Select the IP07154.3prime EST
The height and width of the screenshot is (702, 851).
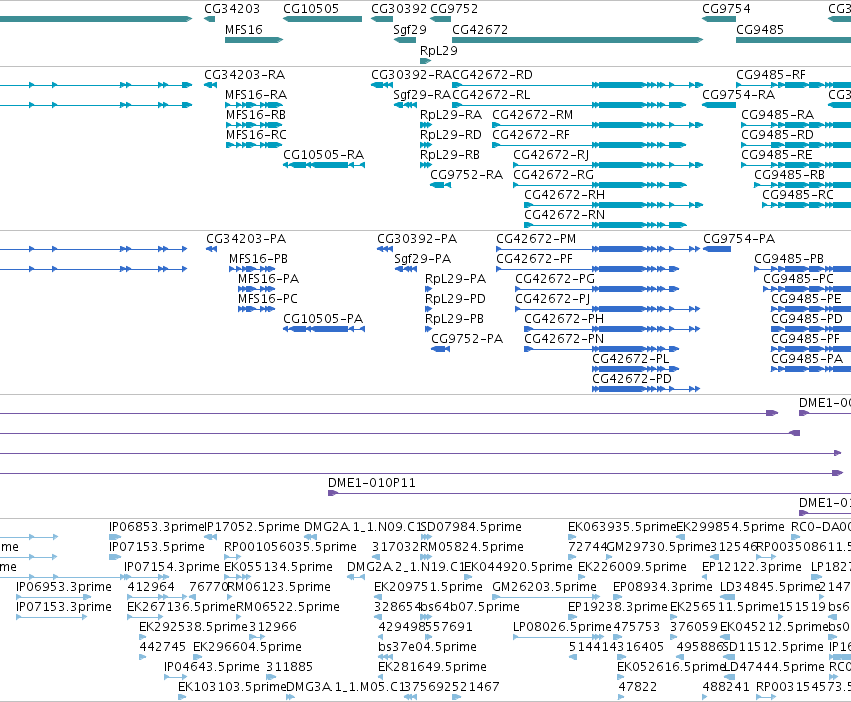point(172,567)
